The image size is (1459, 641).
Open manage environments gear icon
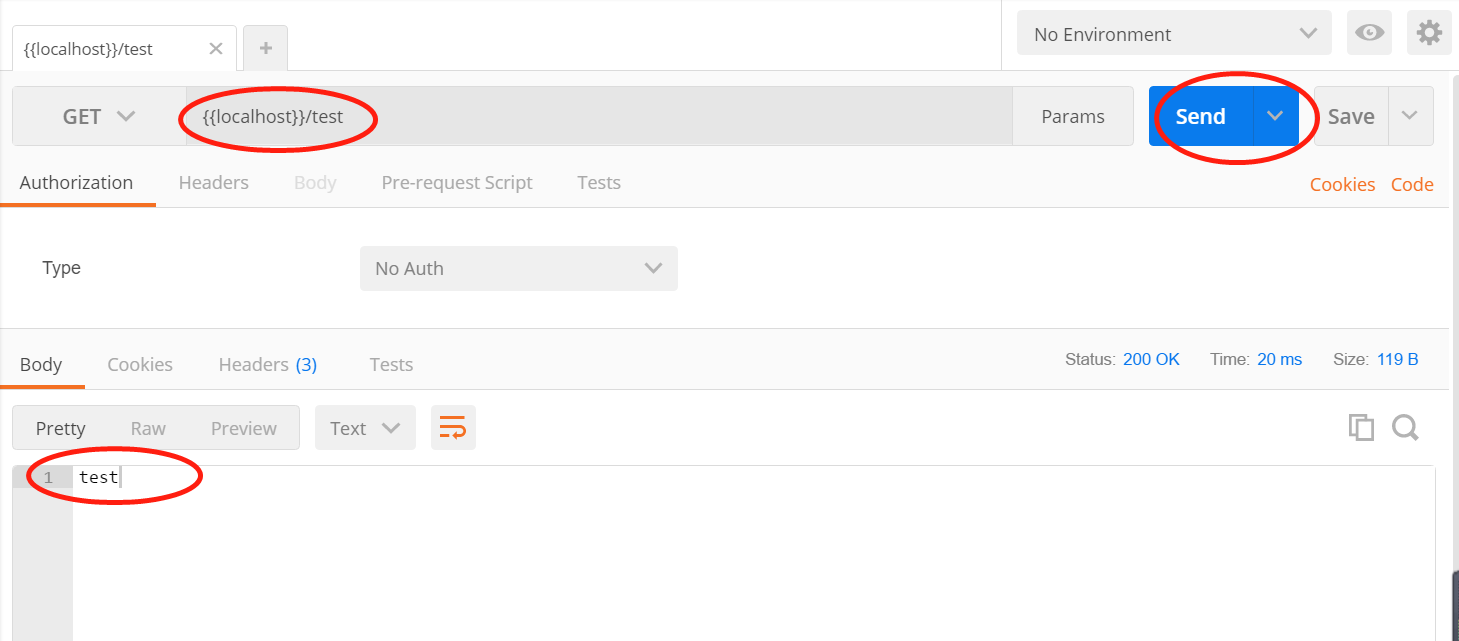coord(1429,33)
